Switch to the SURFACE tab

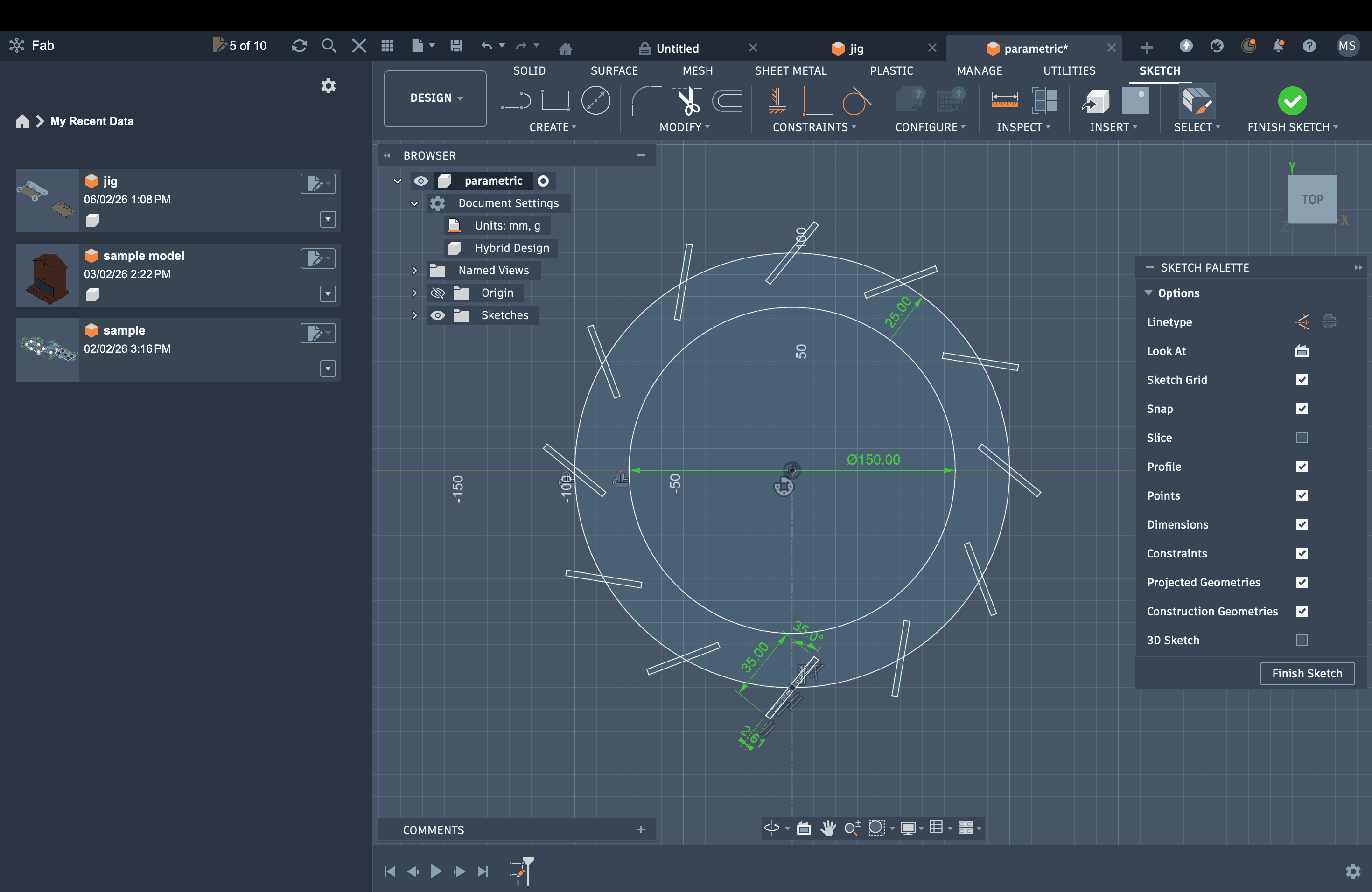tap(614, 70)
